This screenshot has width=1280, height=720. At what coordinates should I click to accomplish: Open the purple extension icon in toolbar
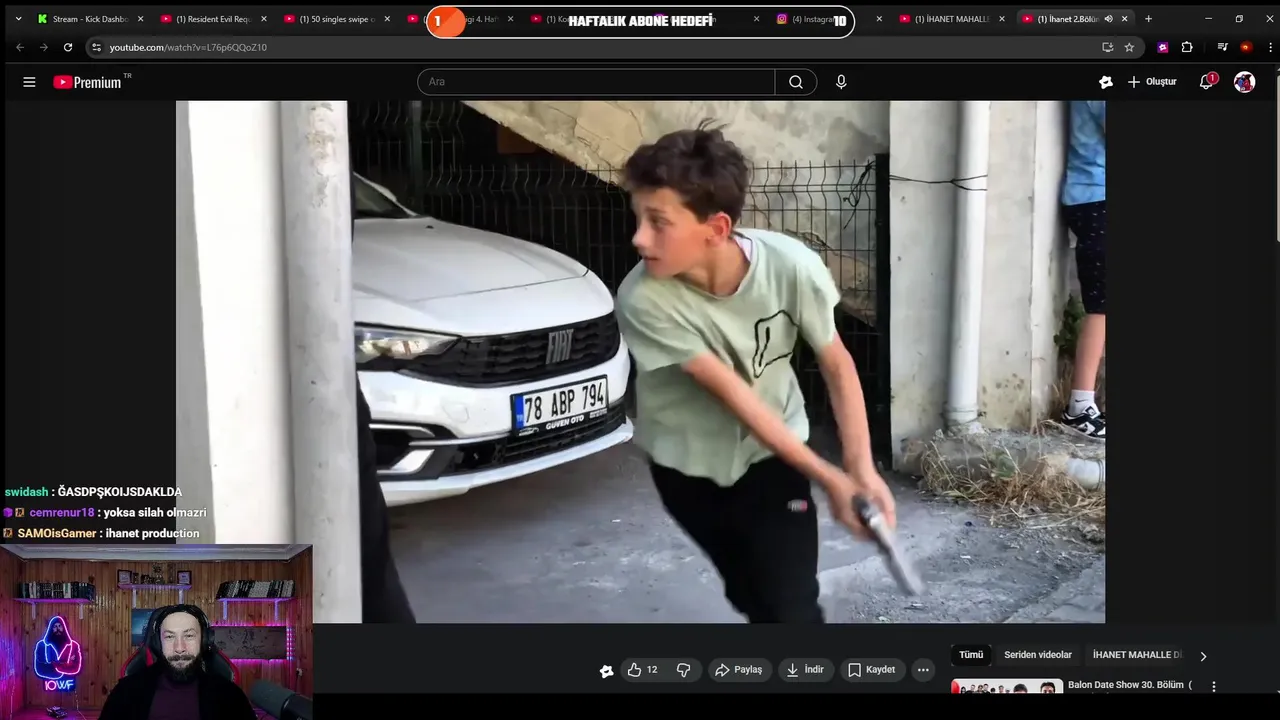tap(1162, 47)
